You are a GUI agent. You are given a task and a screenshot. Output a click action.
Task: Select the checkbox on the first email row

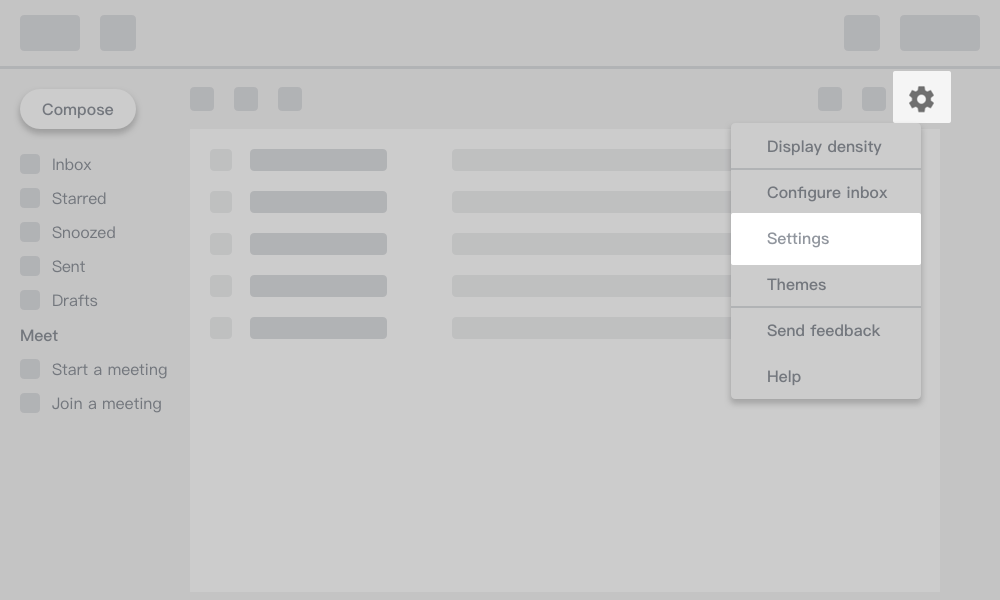[221, 160]
